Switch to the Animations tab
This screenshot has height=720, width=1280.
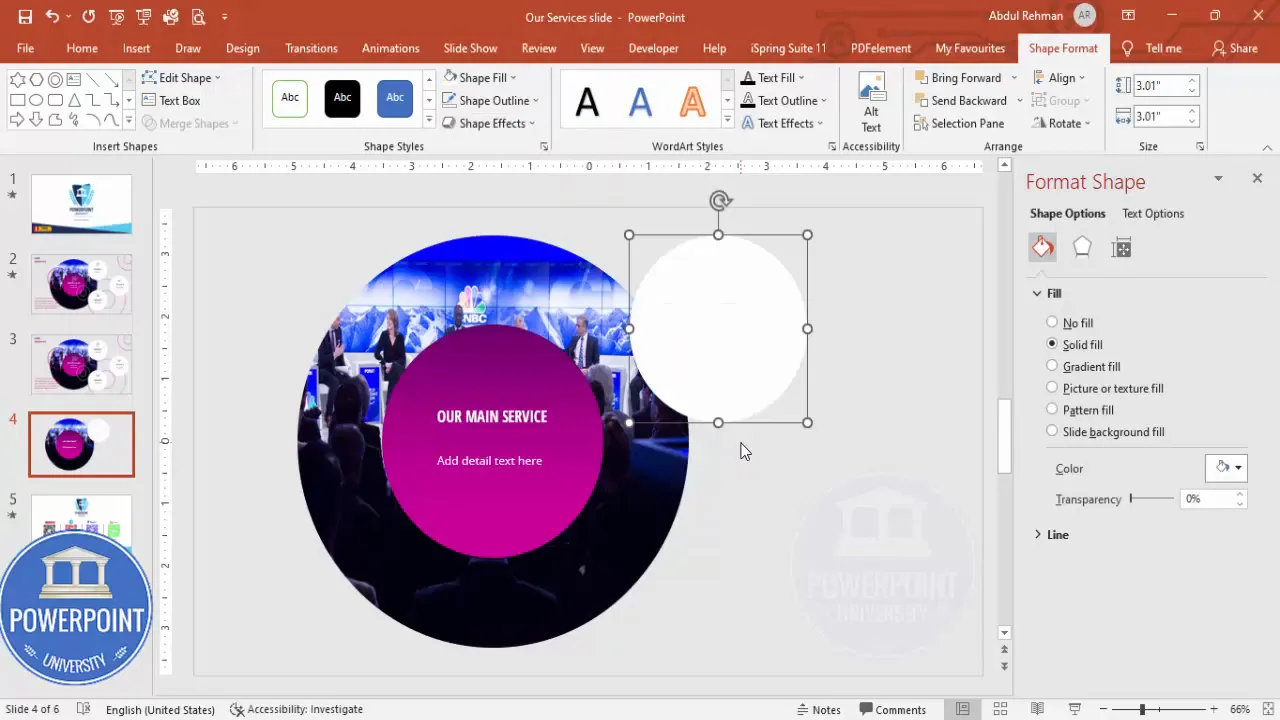[391, 48]
